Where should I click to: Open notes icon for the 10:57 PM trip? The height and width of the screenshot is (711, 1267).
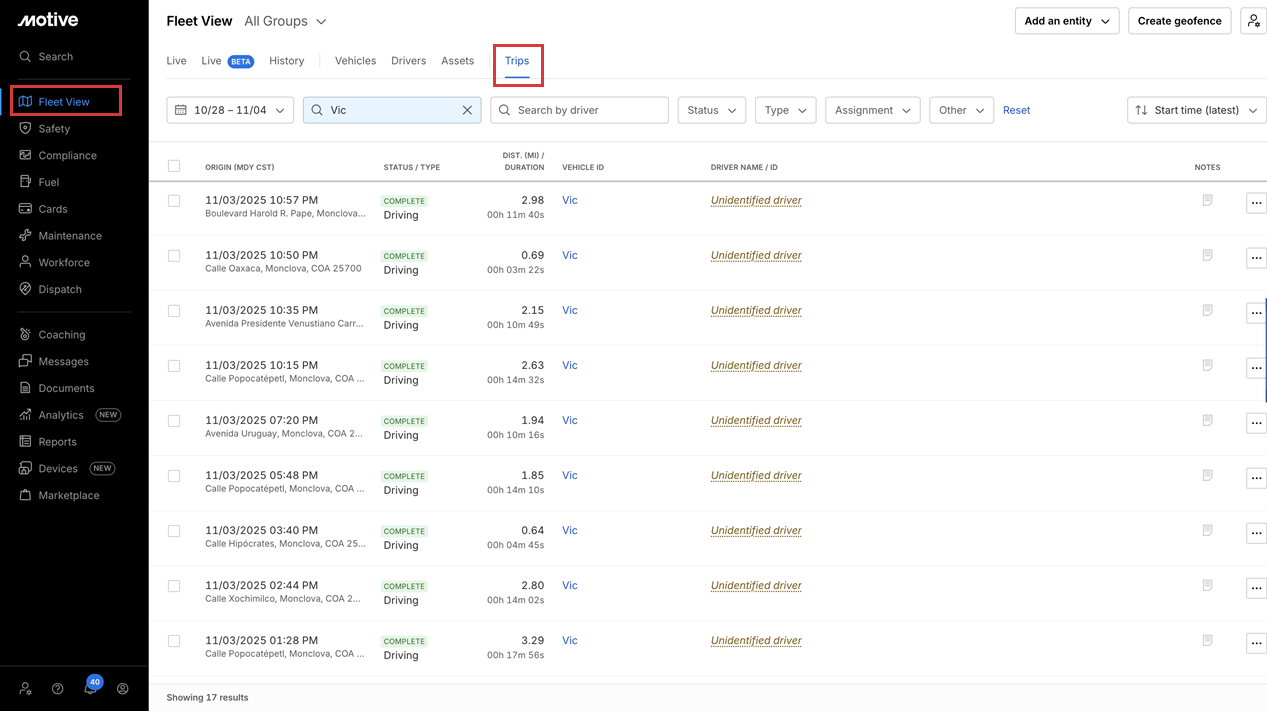click(x=1207, y=200)
